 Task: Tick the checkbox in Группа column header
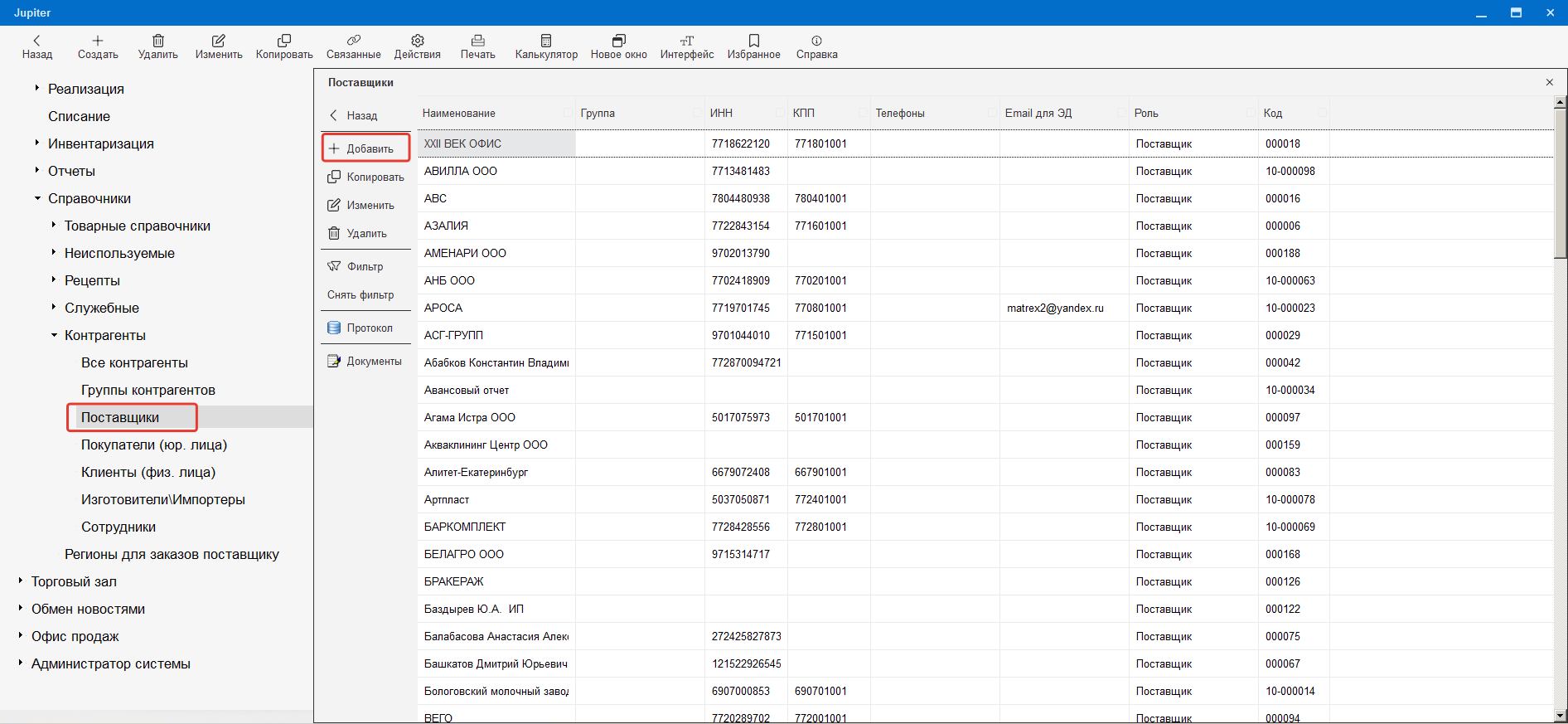coord(698,113)
